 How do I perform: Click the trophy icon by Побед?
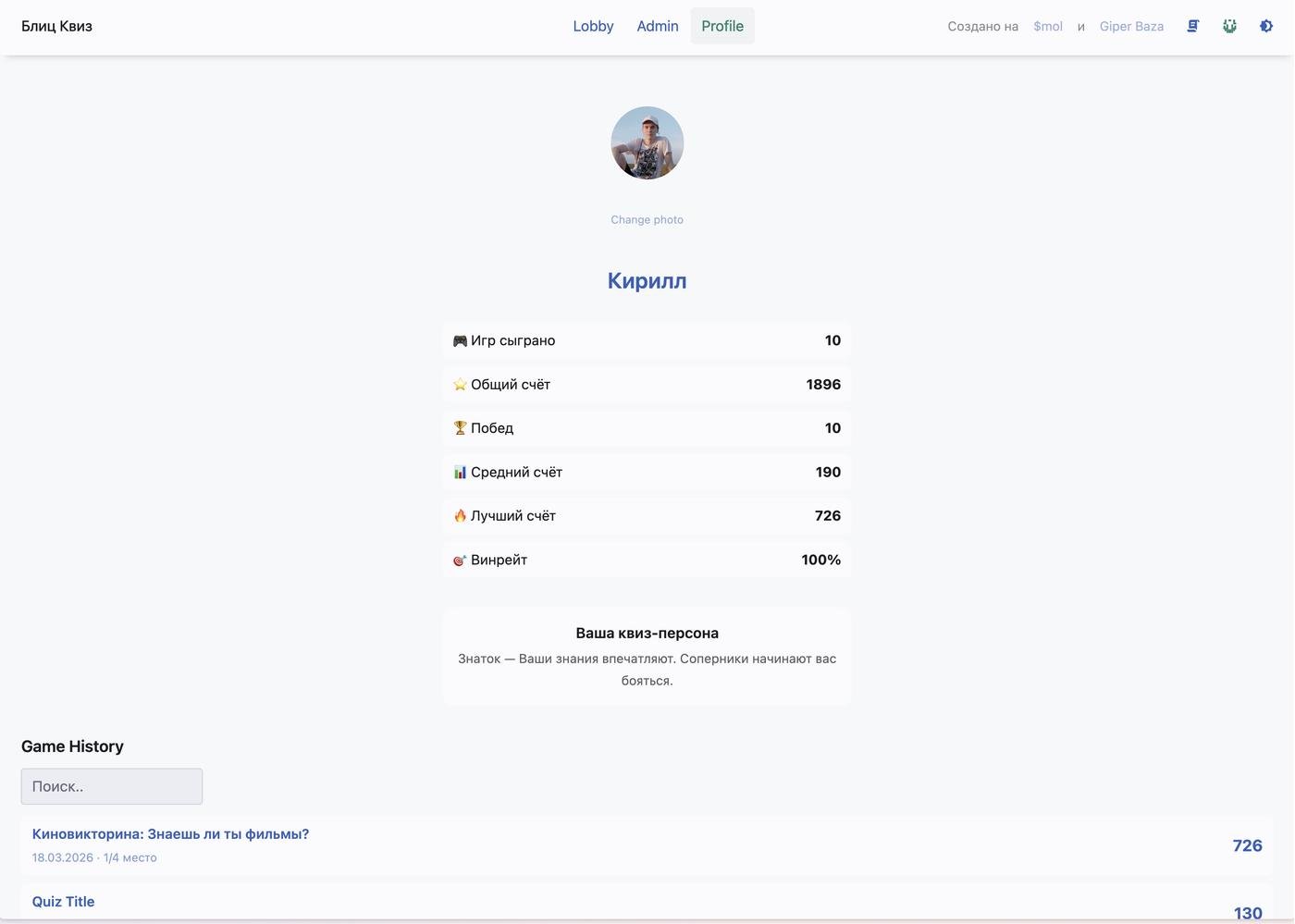460,428
